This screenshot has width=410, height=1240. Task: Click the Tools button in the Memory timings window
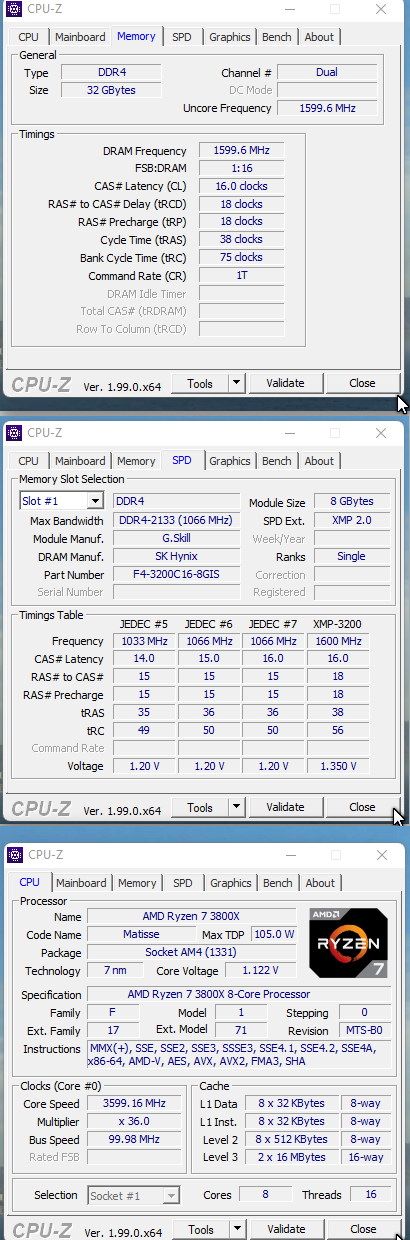point(200,383)
